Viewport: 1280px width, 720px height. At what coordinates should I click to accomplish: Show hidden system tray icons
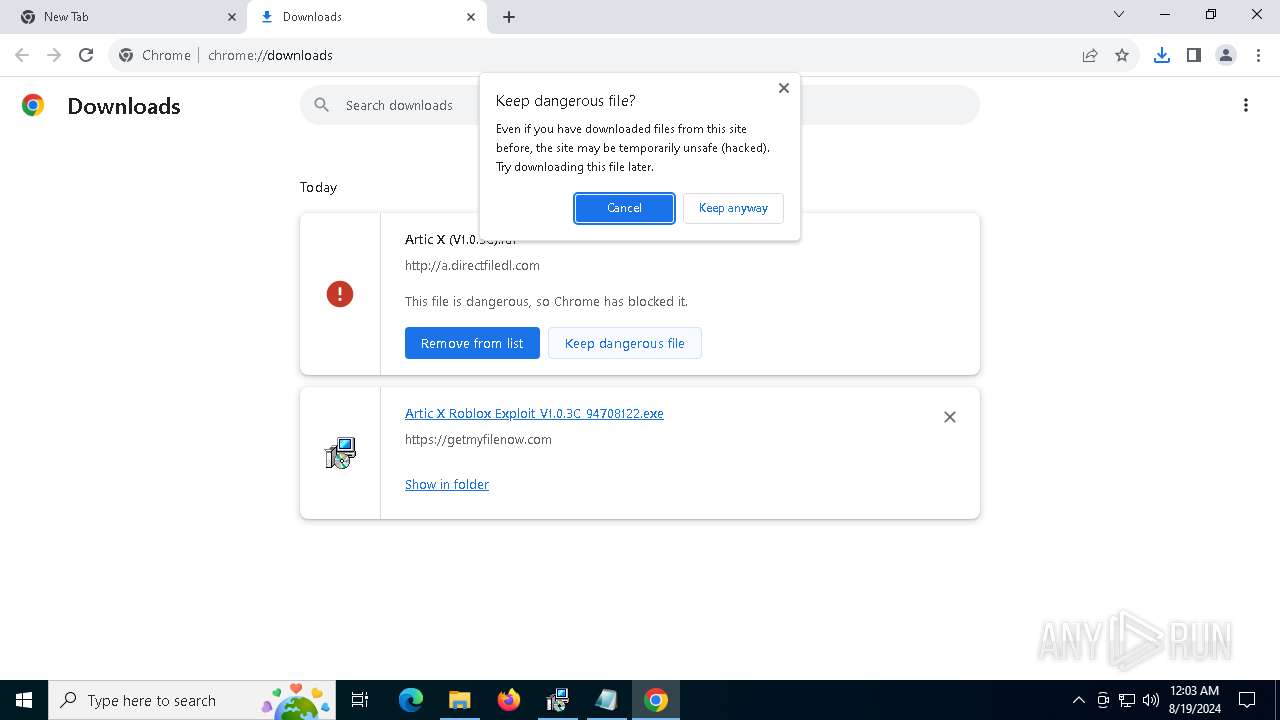[x=1078, y=700]
